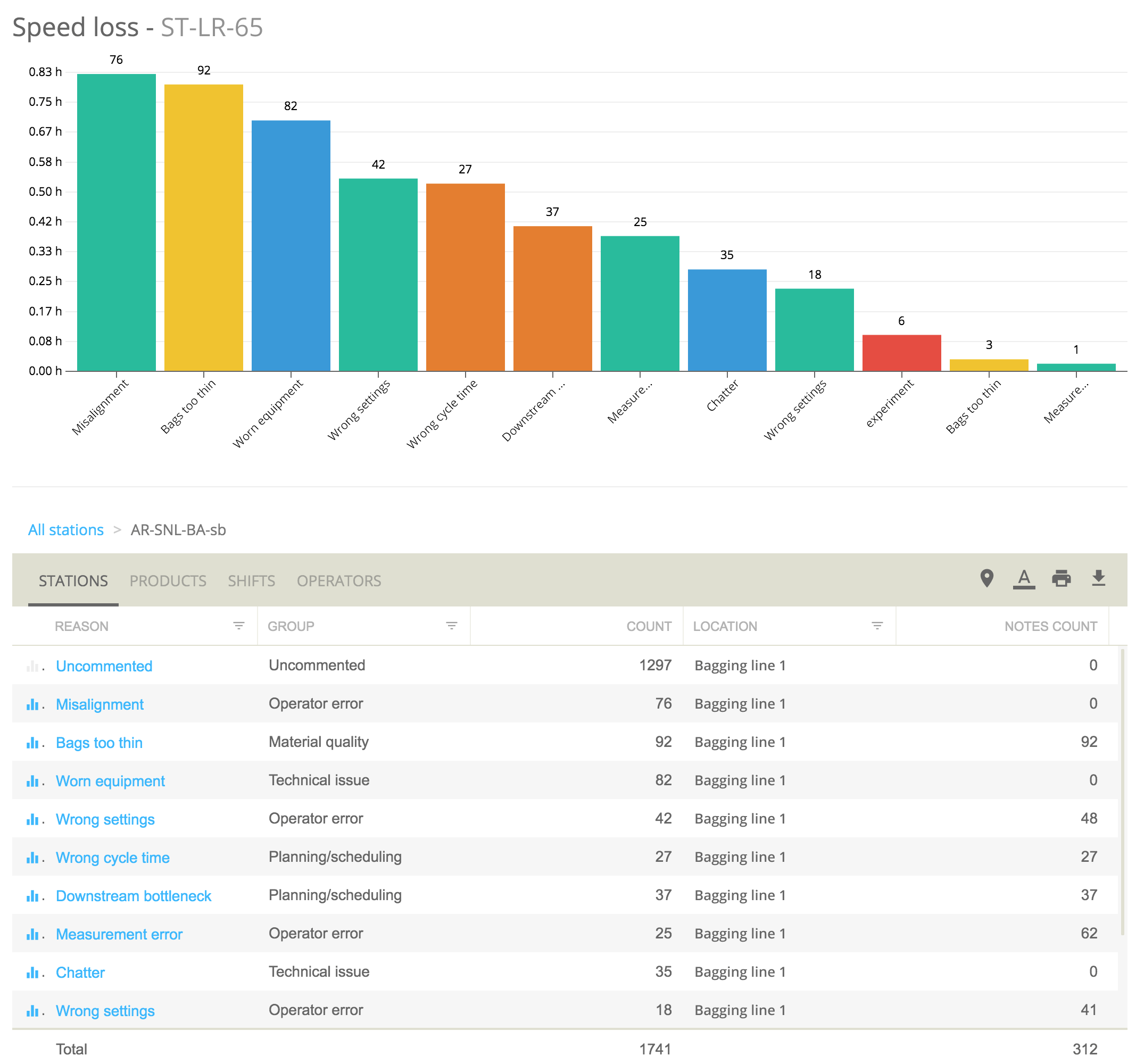Image resolution: width=1136 pixels, height=1064 pixels.
Task: Open the SHIFTS tab
Action: click(x=252, y=580)
